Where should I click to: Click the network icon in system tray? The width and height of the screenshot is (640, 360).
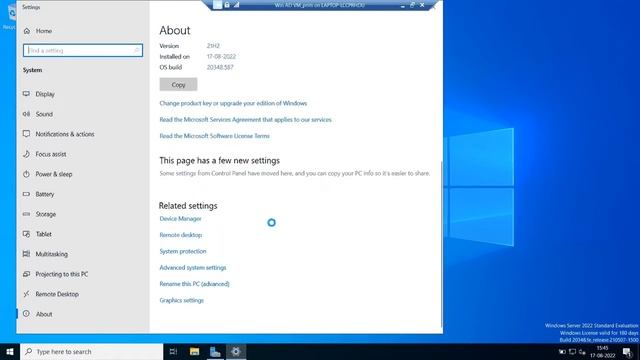(582, 351)
